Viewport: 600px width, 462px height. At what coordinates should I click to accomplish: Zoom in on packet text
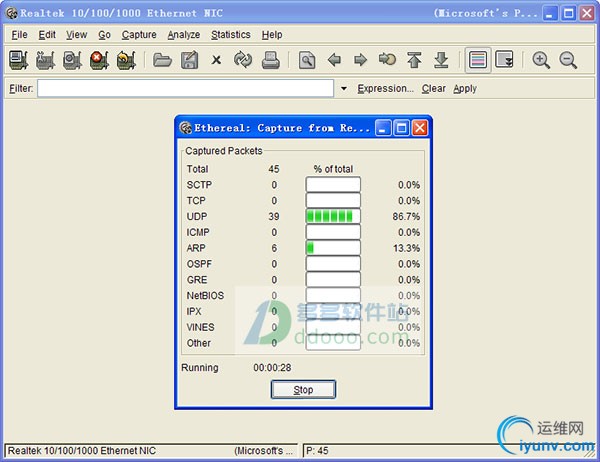click(x=541, y=60)
